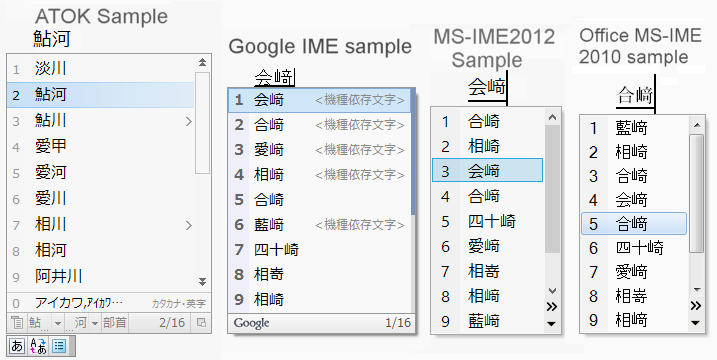Expand sub-candidates for 鮎川 in ATOK
717x360 pixels.
pos(189,121)
